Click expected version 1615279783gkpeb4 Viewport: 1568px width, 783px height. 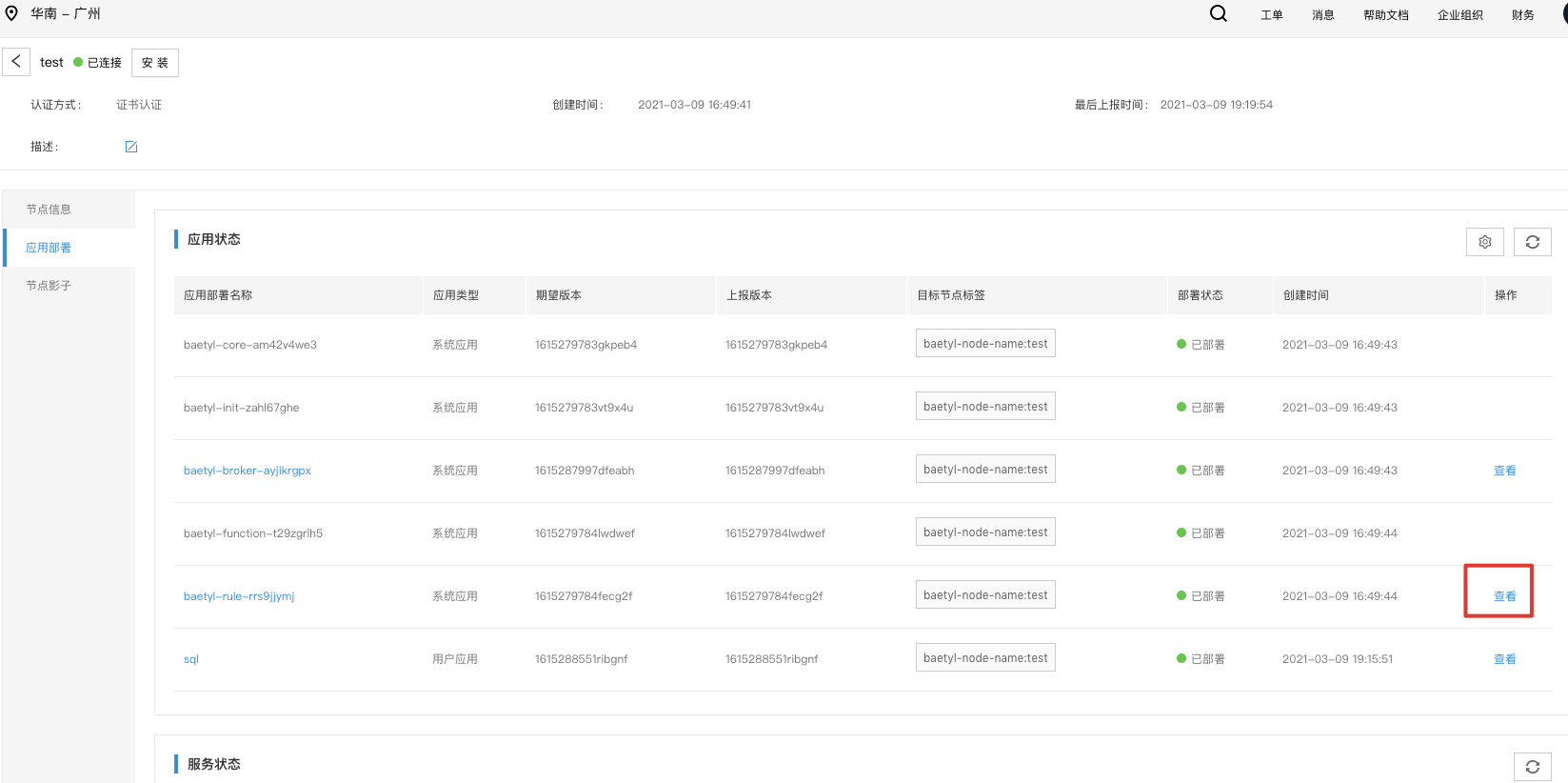tap(586, 345)
